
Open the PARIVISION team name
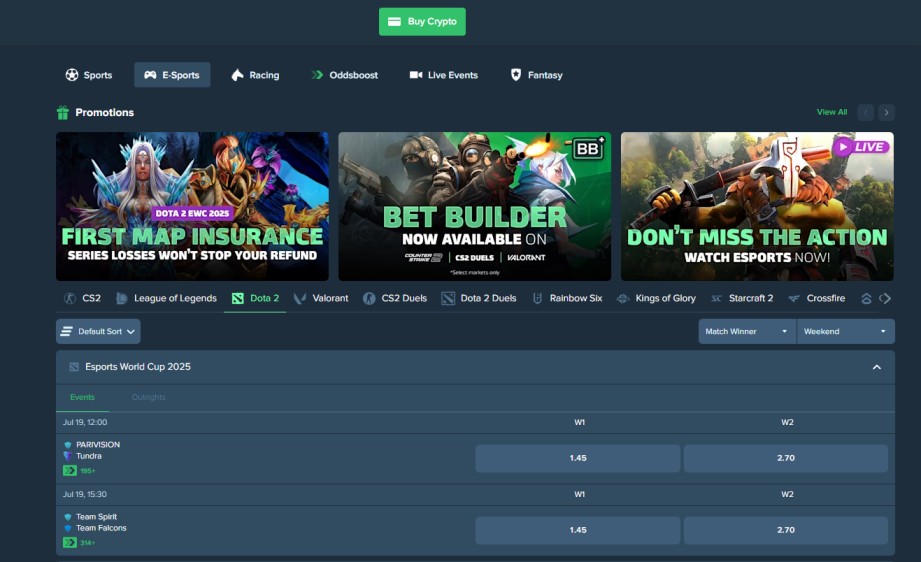pos(98,445)
